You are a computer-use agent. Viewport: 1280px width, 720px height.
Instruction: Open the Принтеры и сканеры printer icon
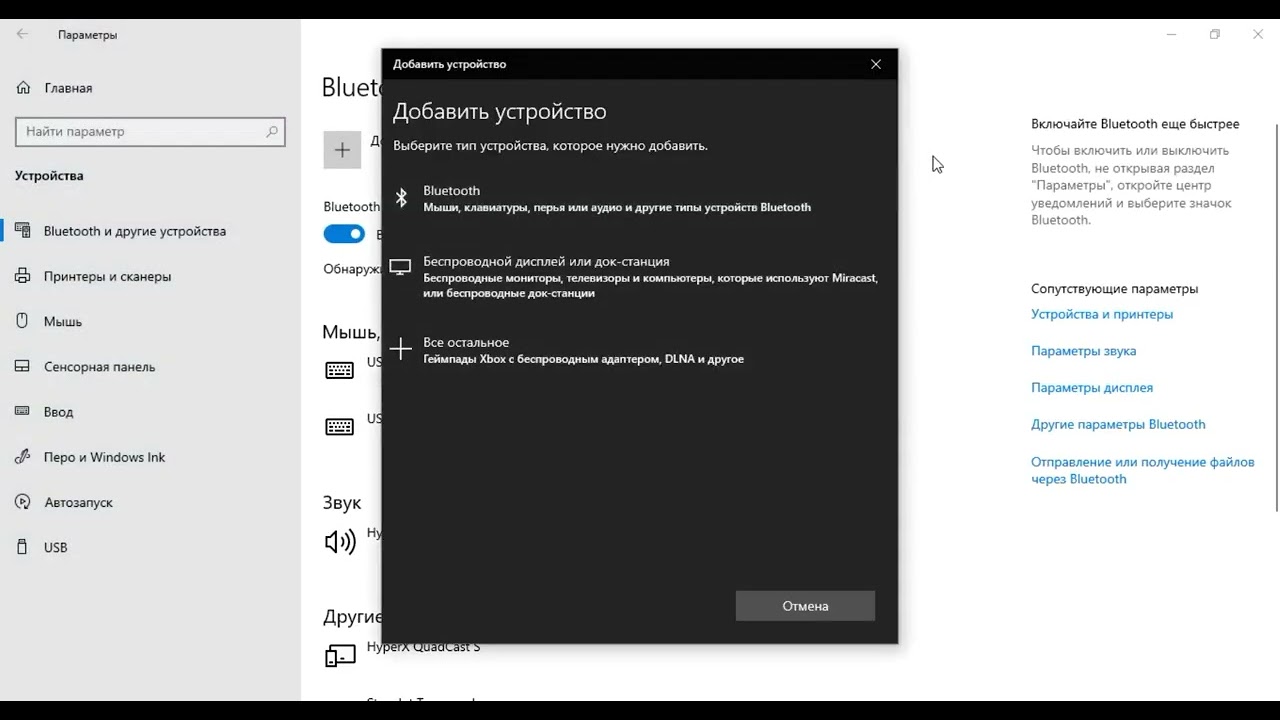23,276
